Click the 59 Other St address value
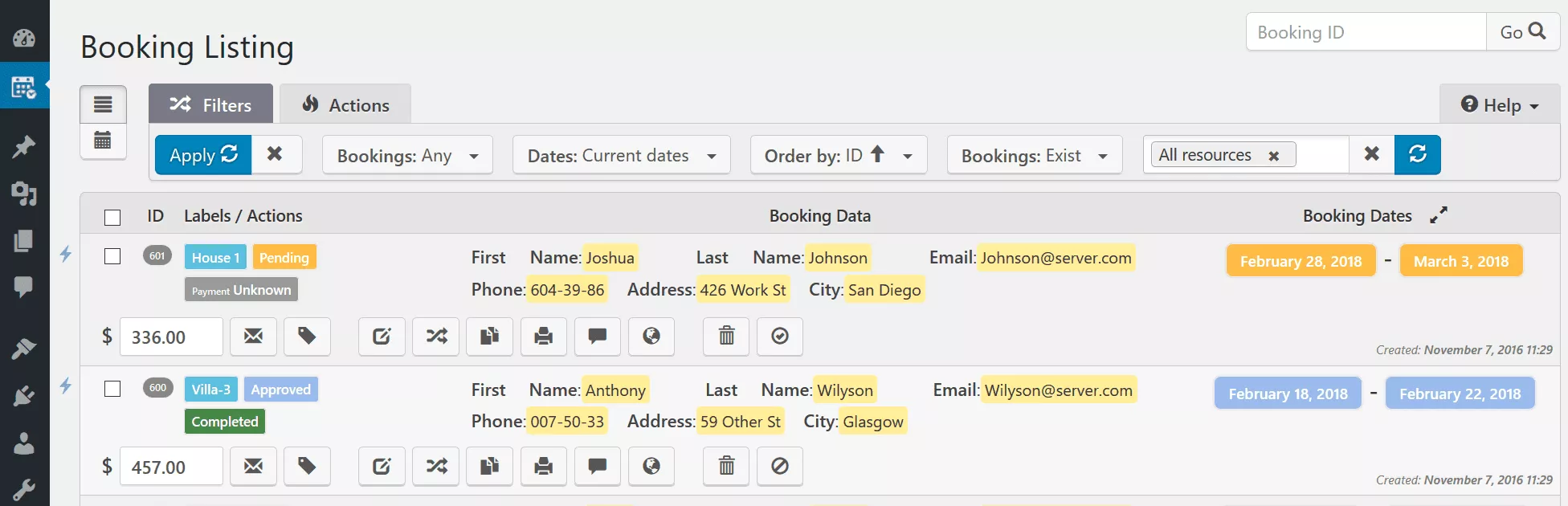The width and height of the screenshot is (1568, 506). click(740, 422)
